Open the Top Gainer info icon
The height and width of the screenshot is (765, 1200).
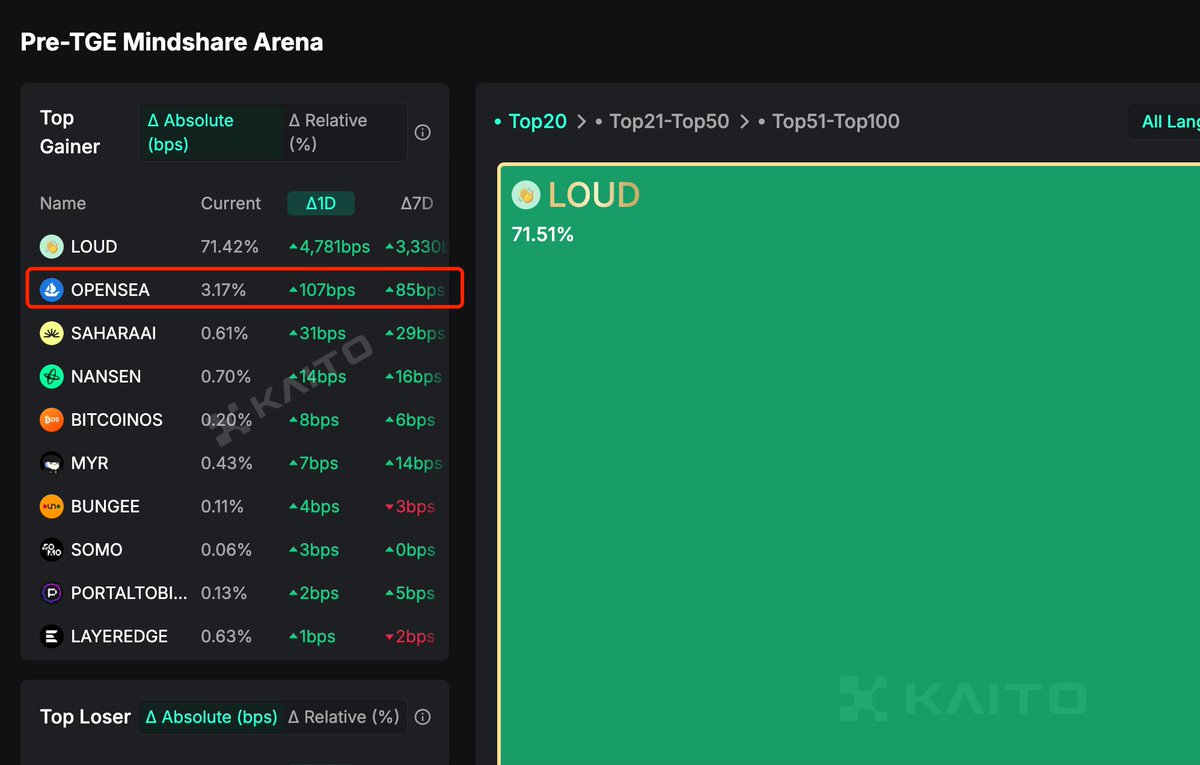pyautogui.click(x=423, y=132)
